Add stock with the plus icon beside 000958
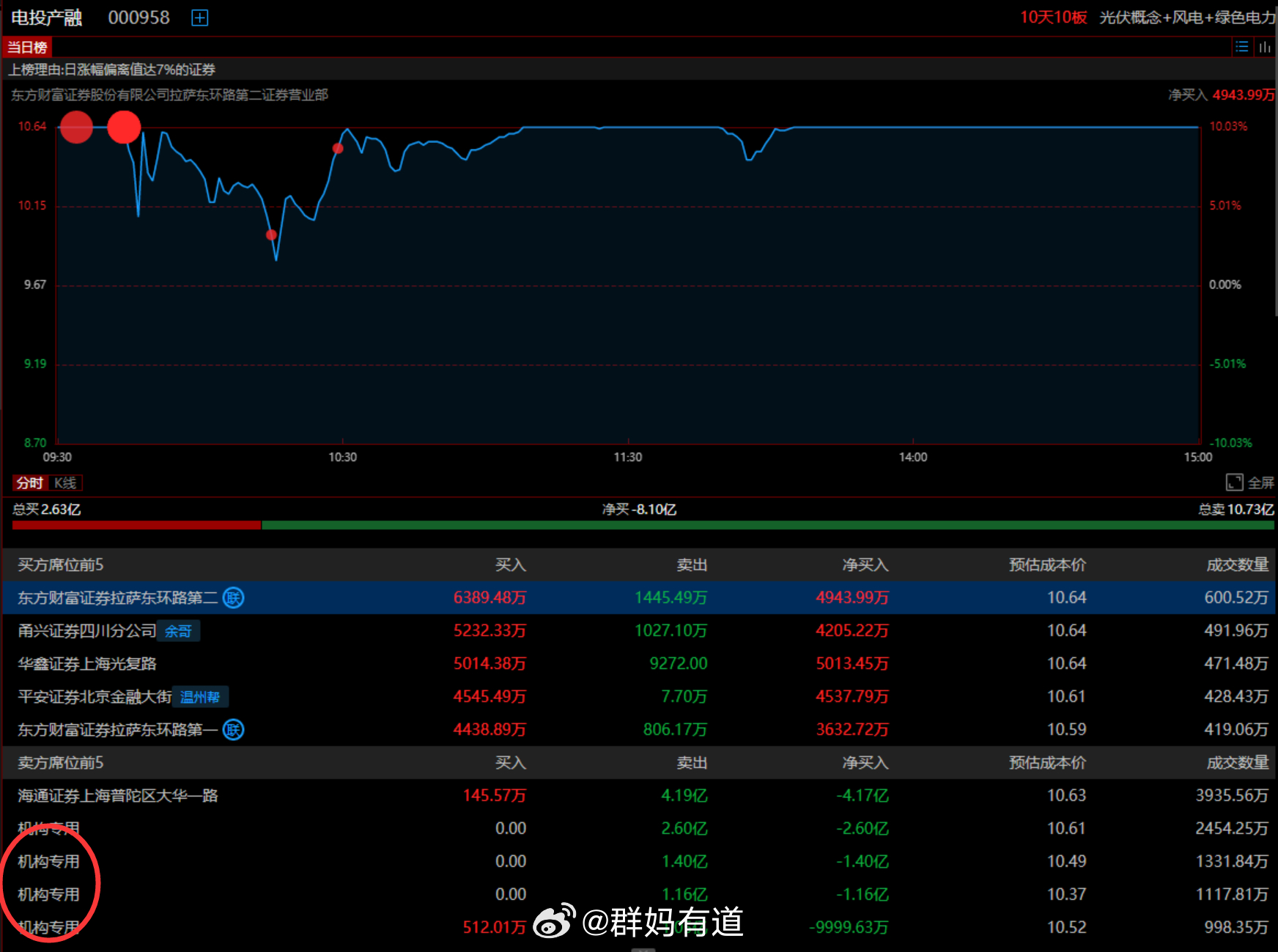 (200, 18)
